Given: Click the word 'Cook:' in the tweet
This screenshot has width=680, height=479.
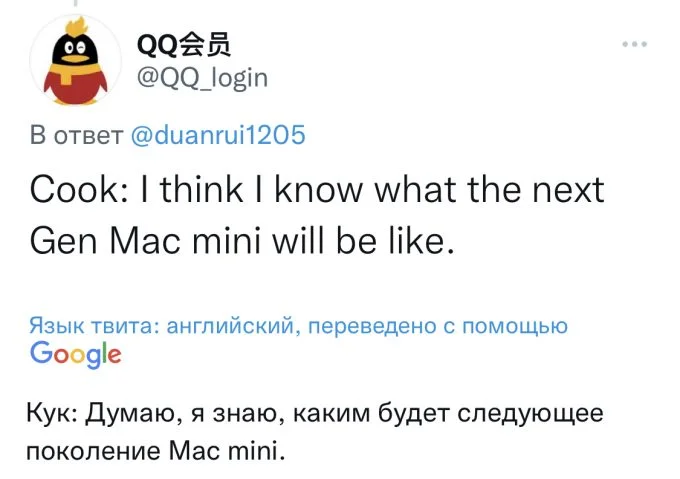Looking at the screenshot, I should click(79, 190).
